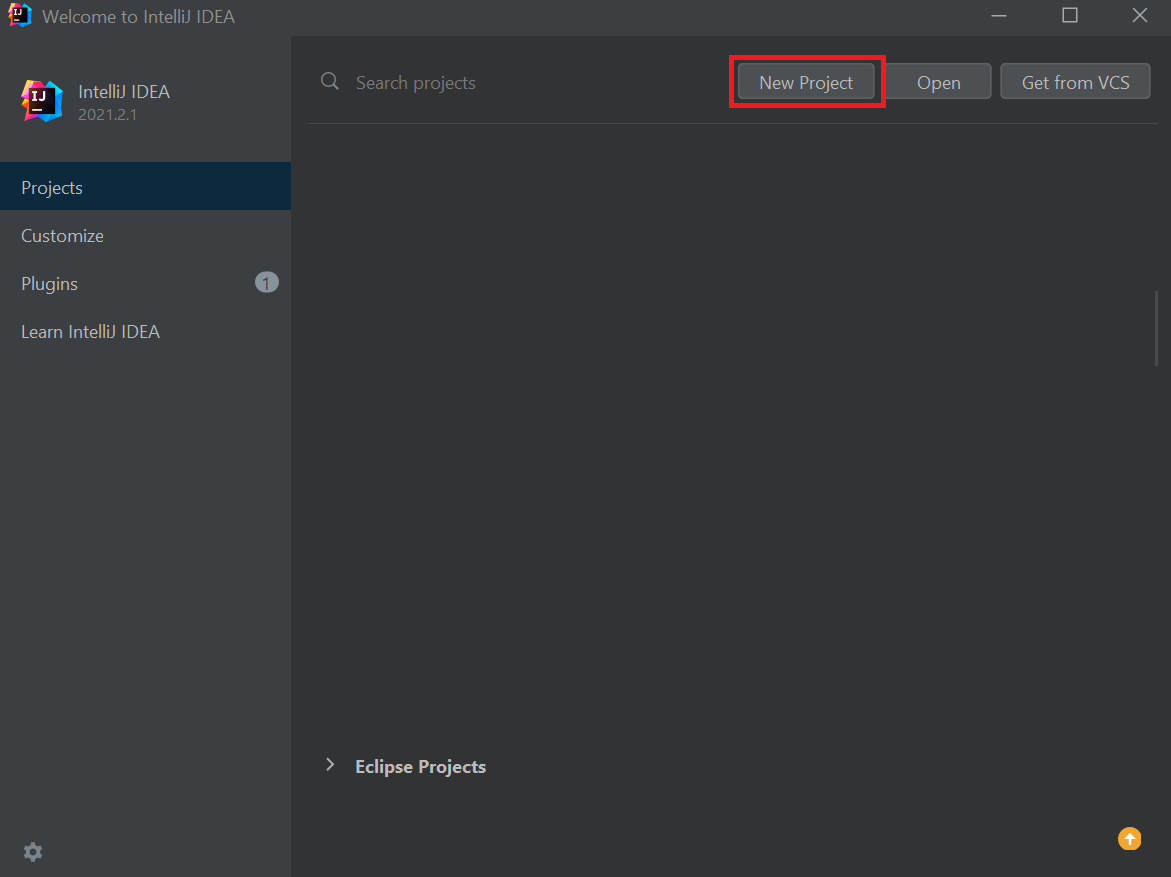Minimize the Welcome window

[998, 16]
